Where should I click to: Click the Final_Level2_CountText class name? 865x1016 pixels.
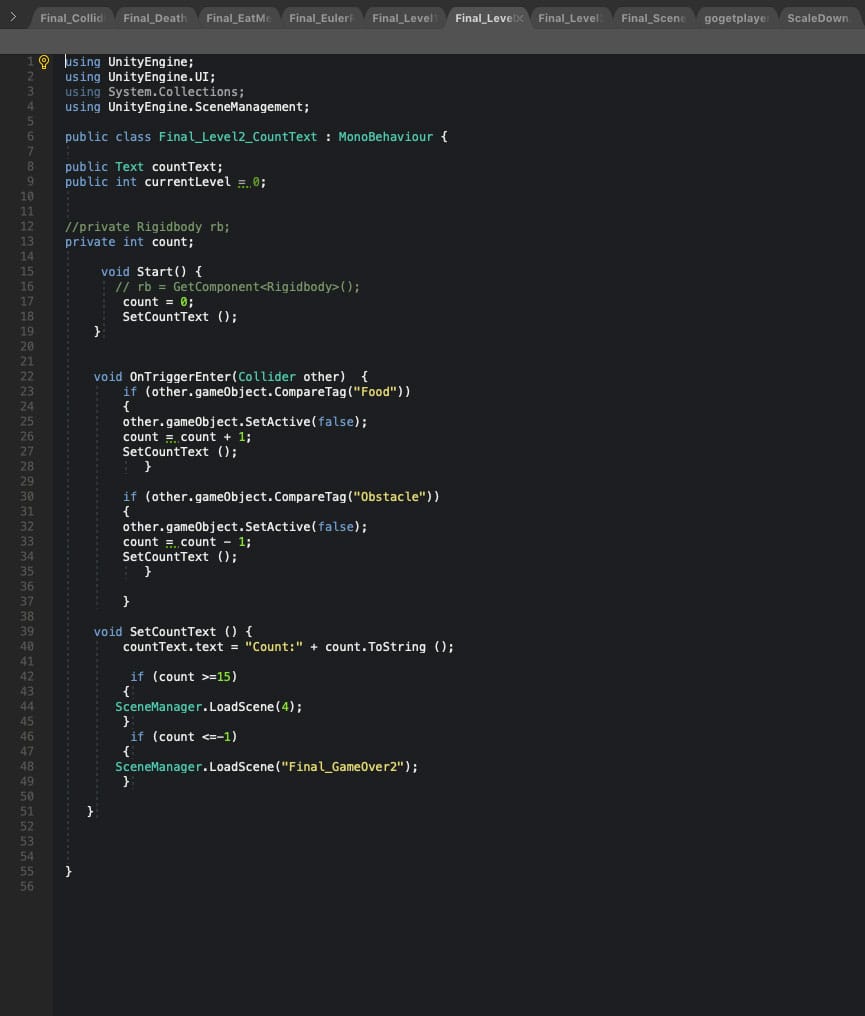pos(237,137)
